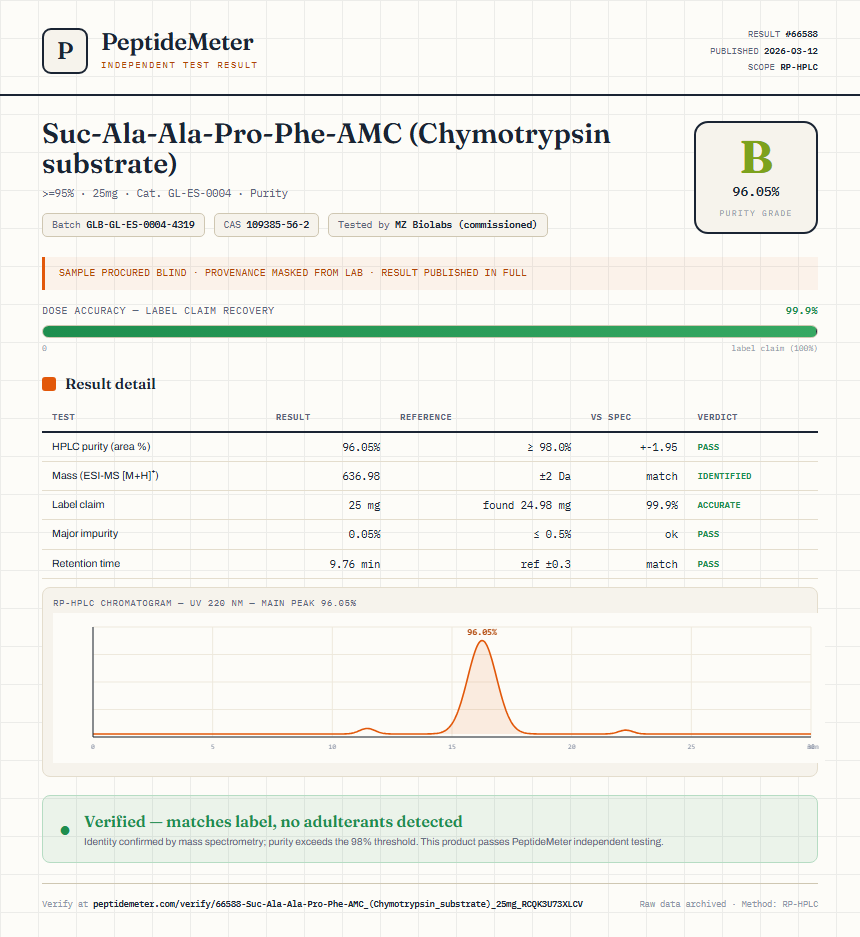Select the Mass (ESI-MS [M+H]+) row label
This screenshot has width=860, height=937.
pyautogui.click(x=105, y=476)
